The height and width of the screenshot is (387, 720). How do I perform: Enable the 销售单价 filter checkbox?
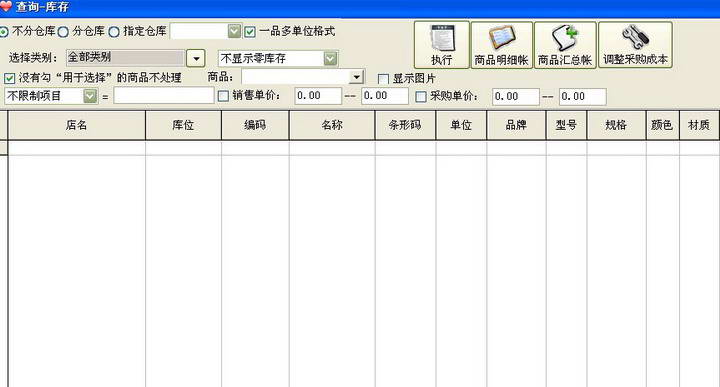223,96
